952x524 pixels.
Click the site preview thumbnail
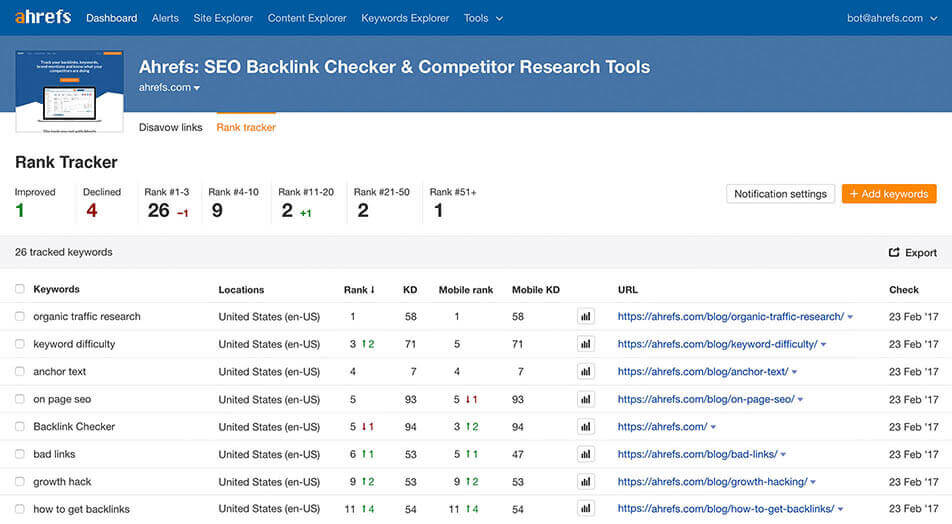69,91
